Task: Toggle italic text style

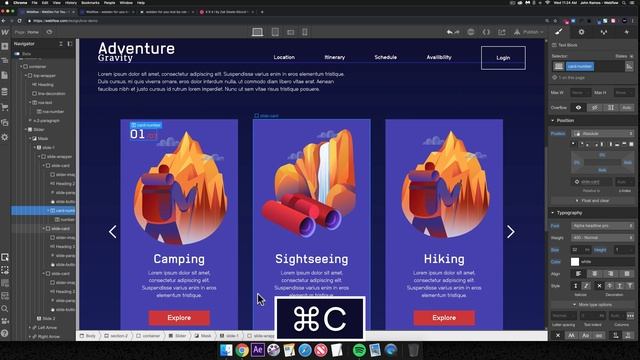Action: point(586,286)
